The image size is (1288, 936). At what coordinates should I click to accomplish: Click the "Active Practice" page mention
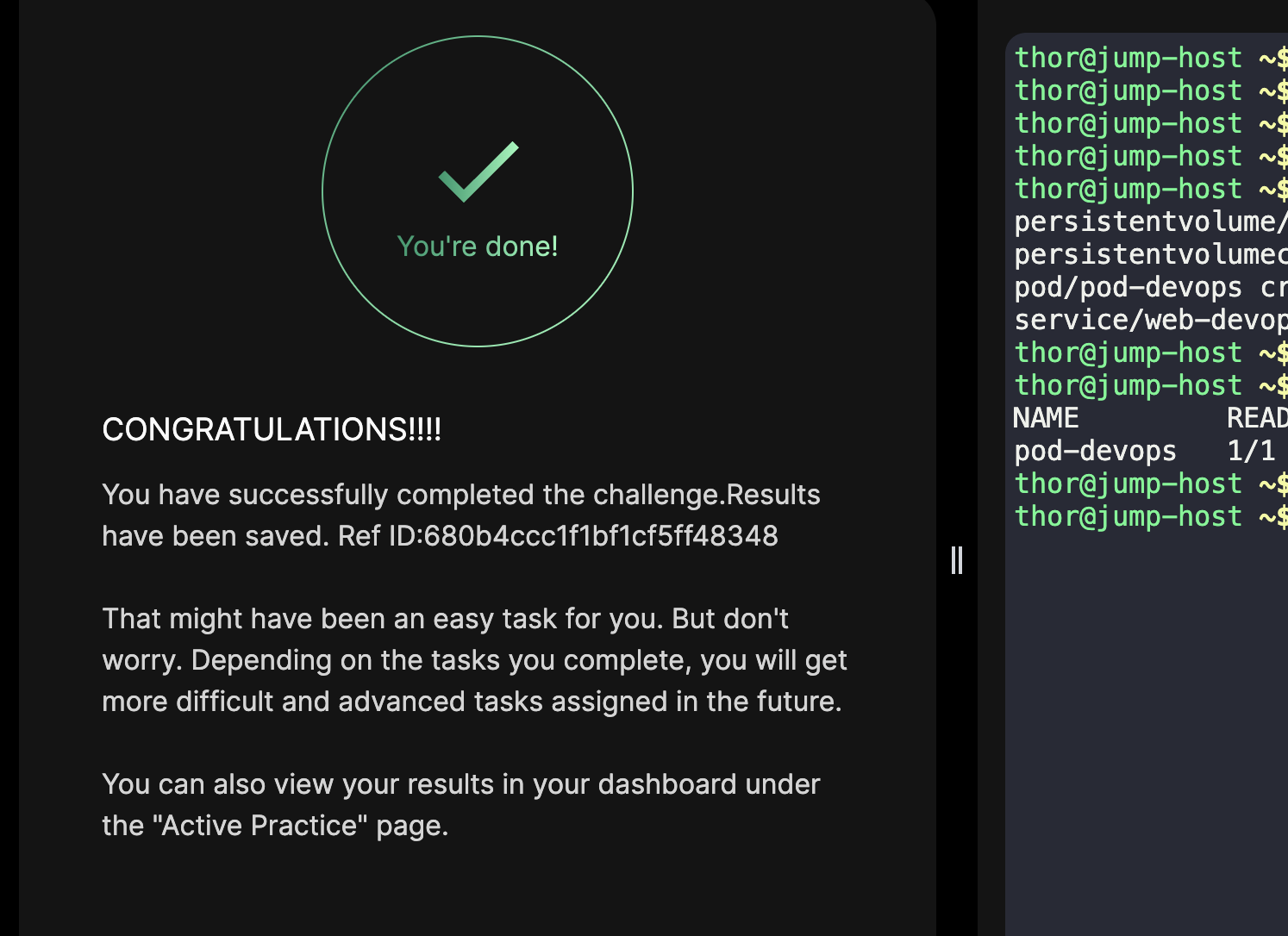tap(259, 826)
